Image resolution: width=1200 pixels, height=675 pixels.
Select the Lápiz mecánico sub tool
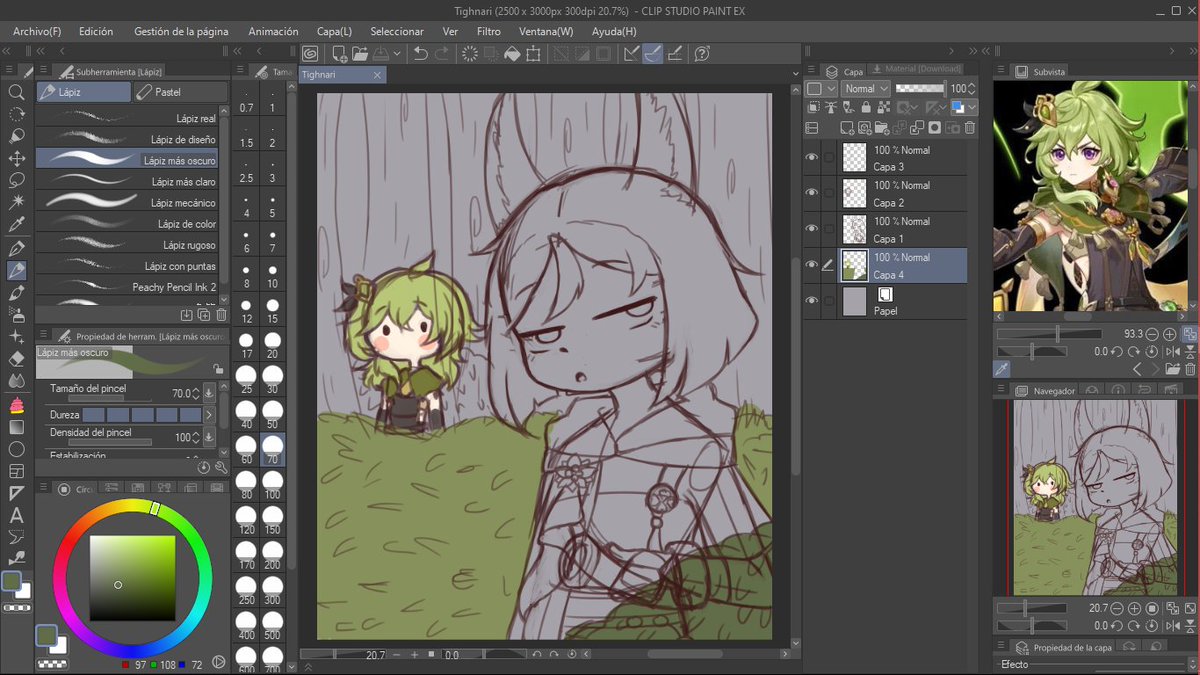click(x=127, y=202)
